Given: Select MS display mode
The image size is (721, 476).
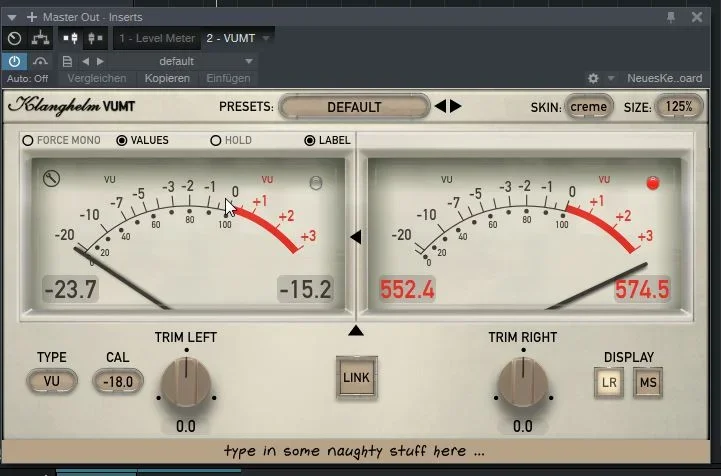Looking at the screenshot, I should (648, 383).
